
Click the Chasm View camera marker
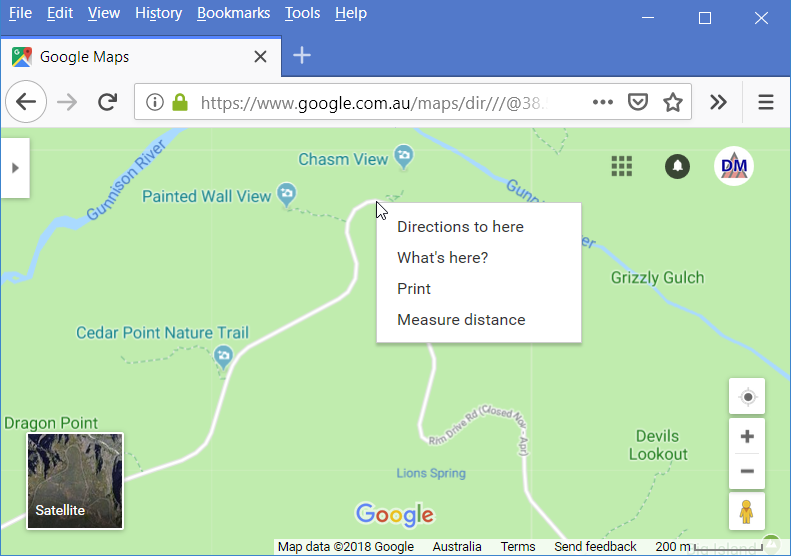404,156
